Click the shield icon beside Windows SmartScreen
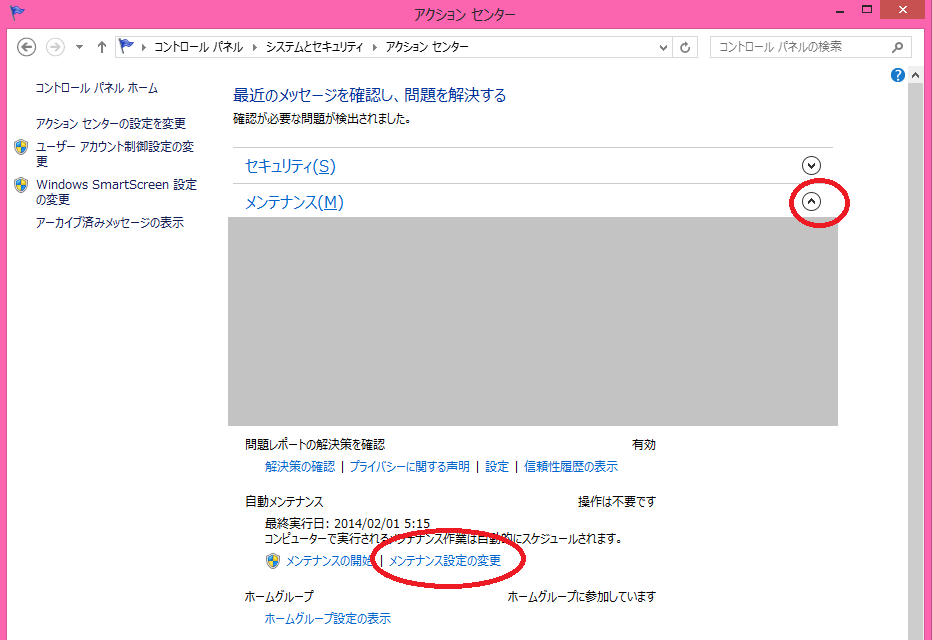The width and height of the screenshot is (932, 640). point(21,185)
